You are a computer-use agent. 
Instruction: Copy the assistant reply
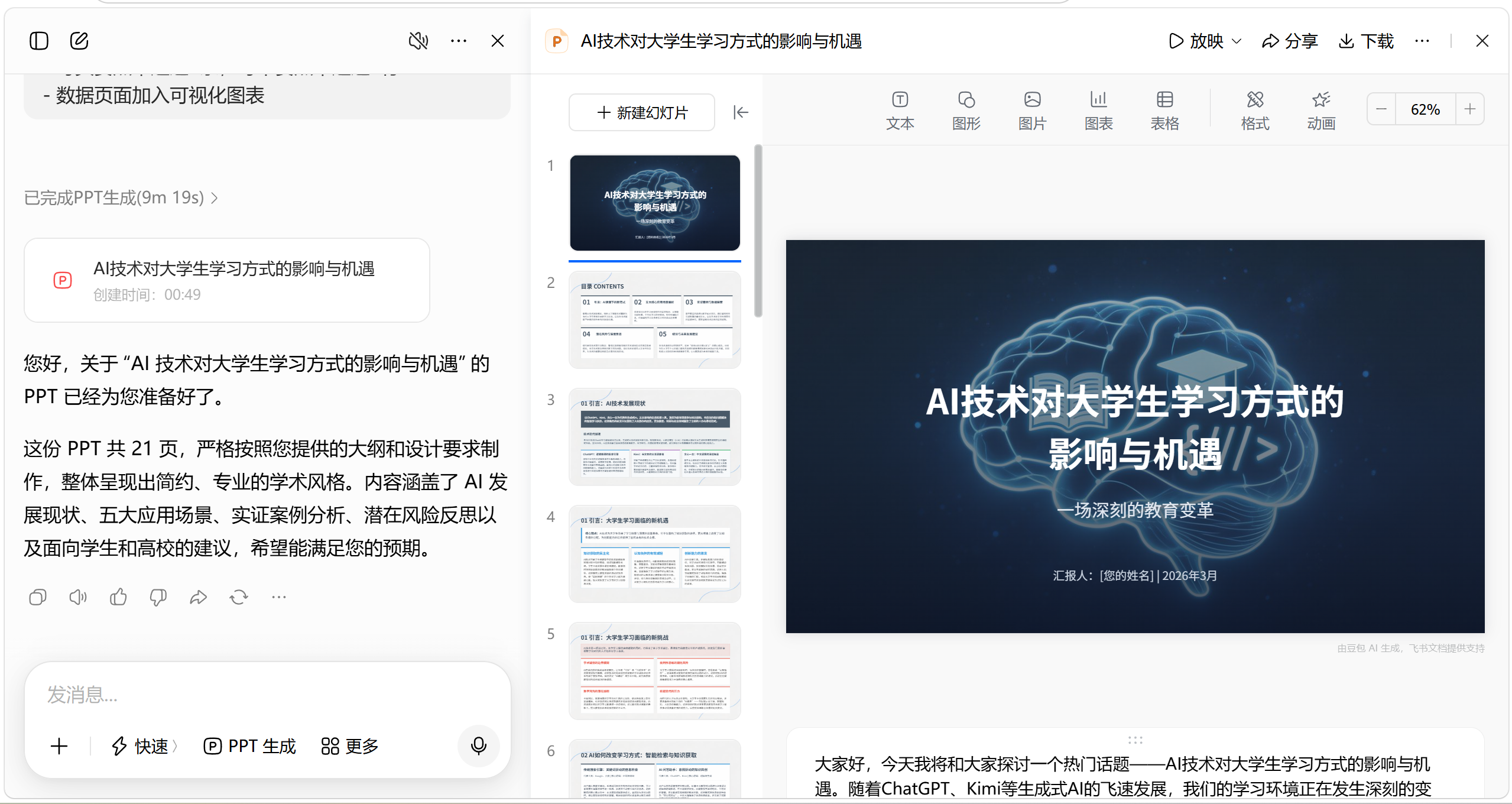point(38,597)
